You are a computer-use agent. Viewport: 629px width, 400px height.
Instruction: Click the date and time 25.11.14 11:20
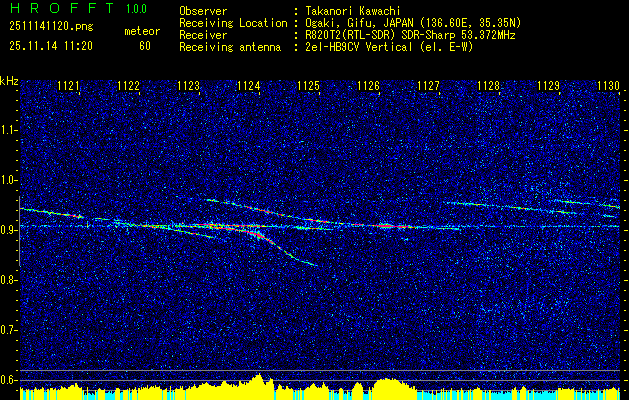coord(51,46)
